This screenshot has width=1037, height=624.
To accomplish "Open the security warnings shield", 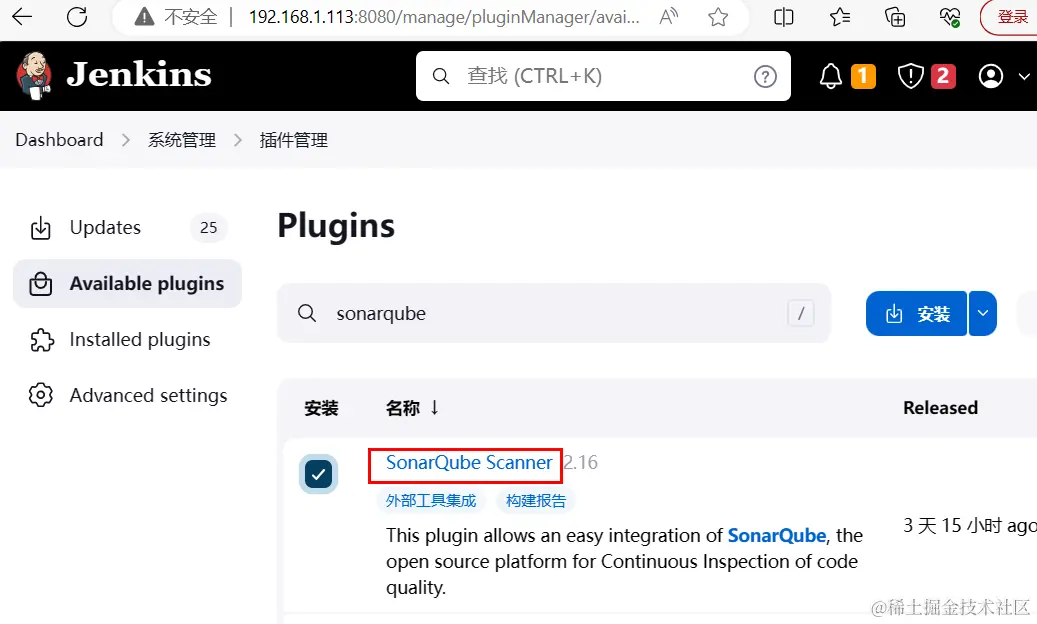I will pos(910,76).
